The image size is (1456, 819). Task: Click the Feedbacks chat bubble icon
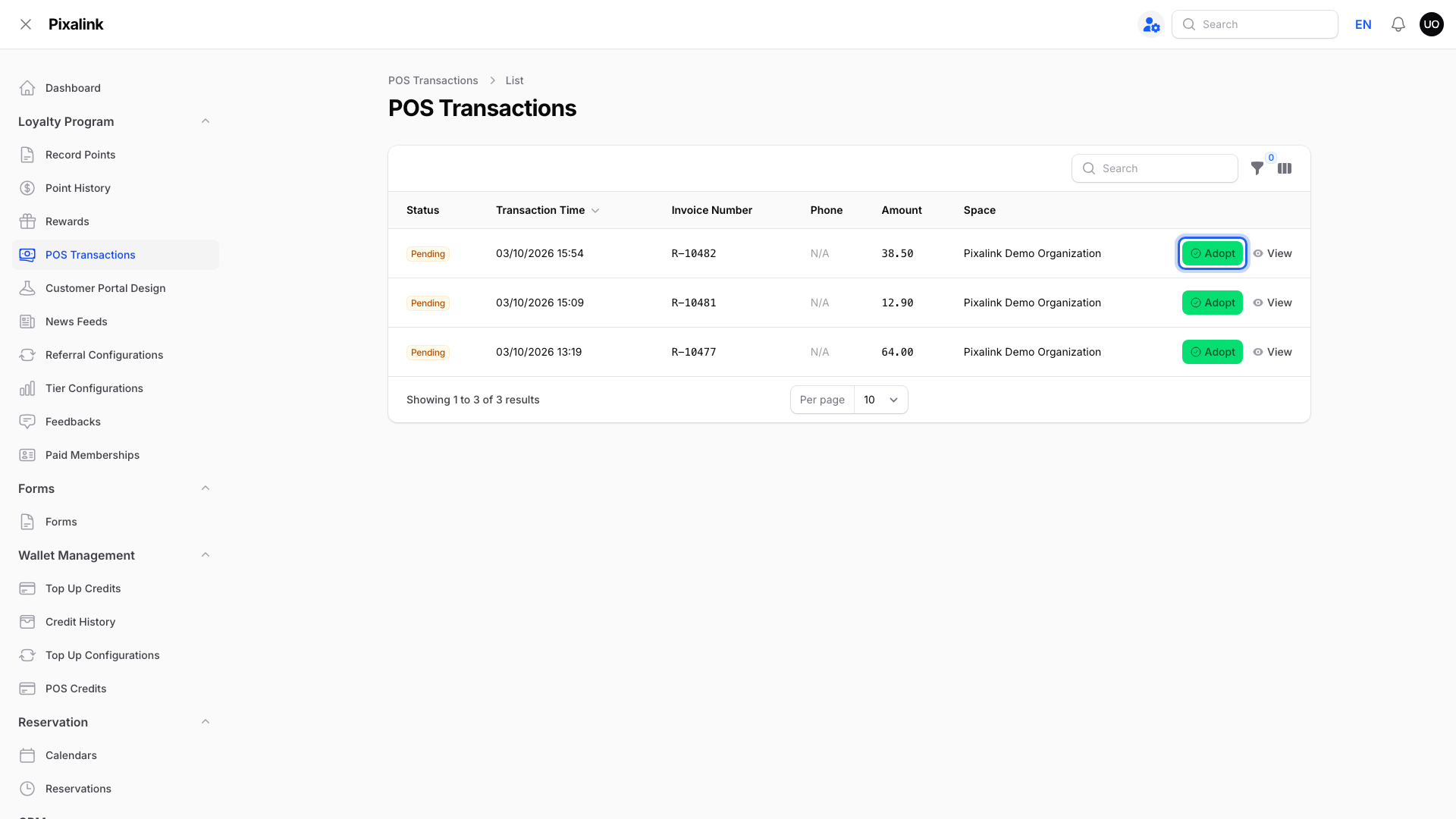pyautogui.click(x=27, y=422)
